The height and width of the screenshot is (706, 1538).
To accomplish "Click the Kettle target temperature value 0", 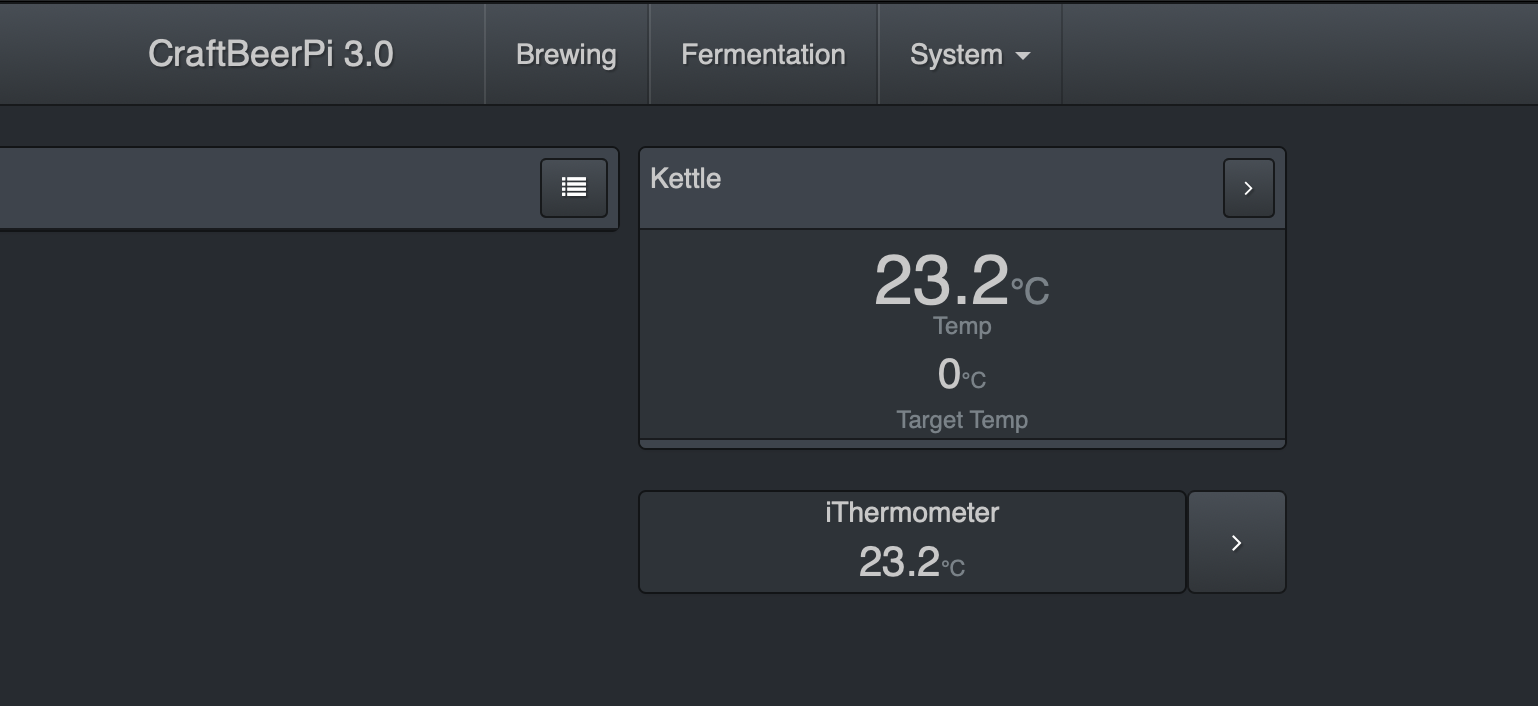I will (948, 375).
